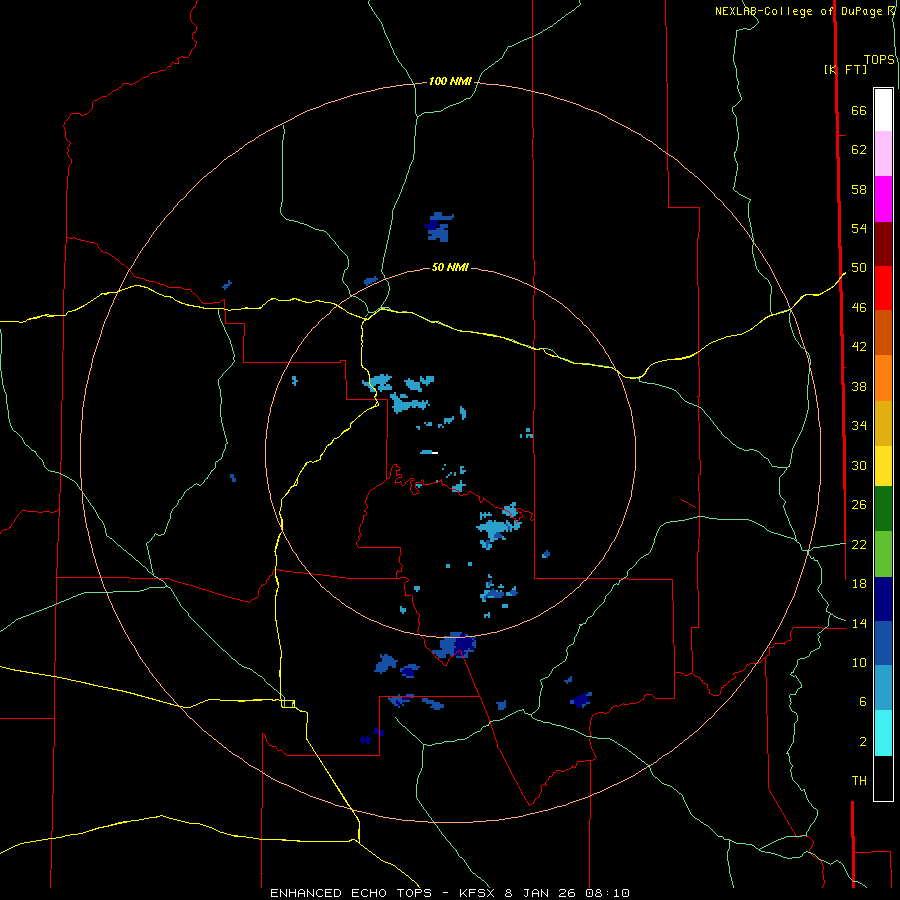
Task: Click the dark green legend swatch near 26
Action: pyautogui.click(x=883, y=509)
